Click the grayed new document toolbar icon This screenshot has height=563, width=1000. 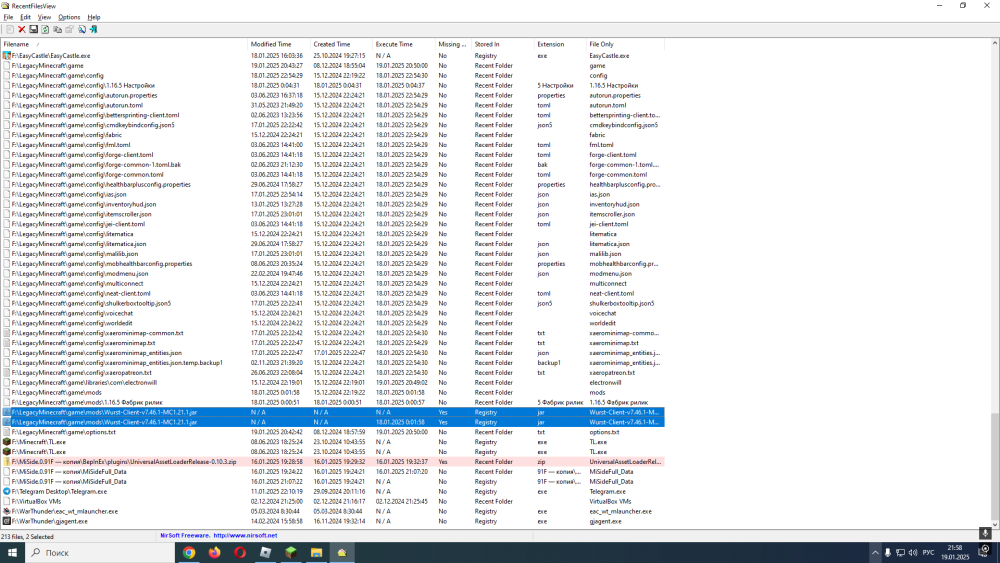(x=10, y=29)
